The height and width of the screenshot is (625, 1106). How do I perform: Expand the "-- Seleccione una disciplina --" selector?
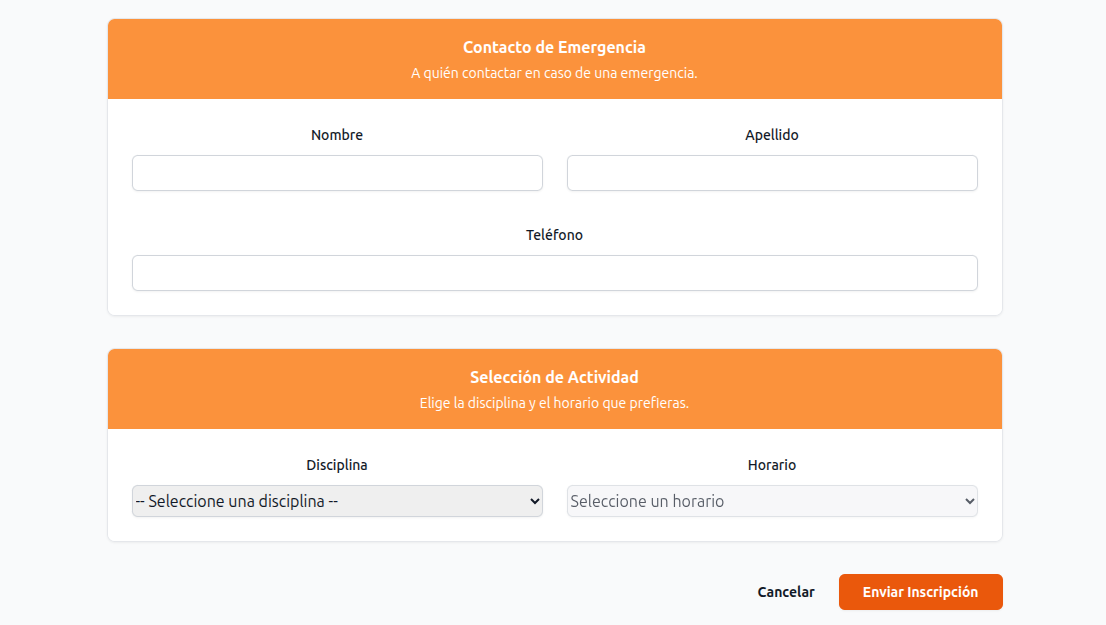click(x=337, y=501)
